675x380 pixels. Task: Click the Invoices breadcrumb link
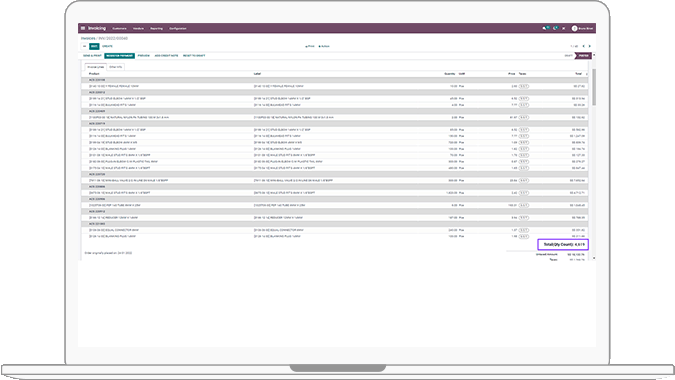pos(89,38)
